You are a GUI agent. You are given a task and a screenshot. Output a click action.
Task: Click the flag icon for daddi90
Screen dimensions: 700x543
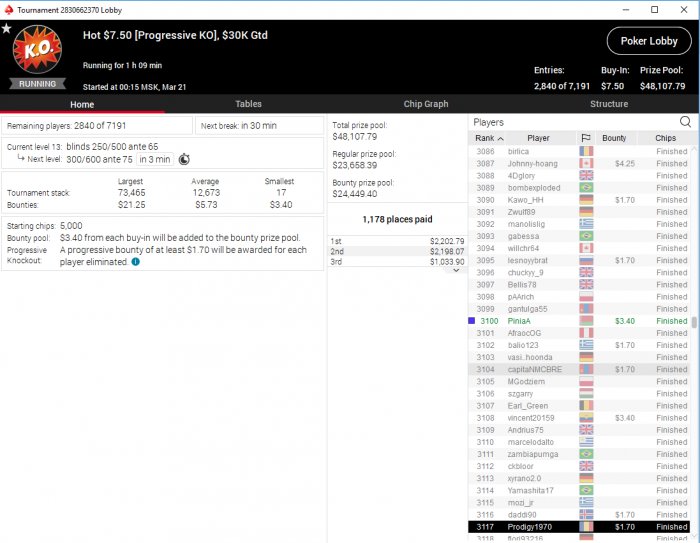(586, 514)
